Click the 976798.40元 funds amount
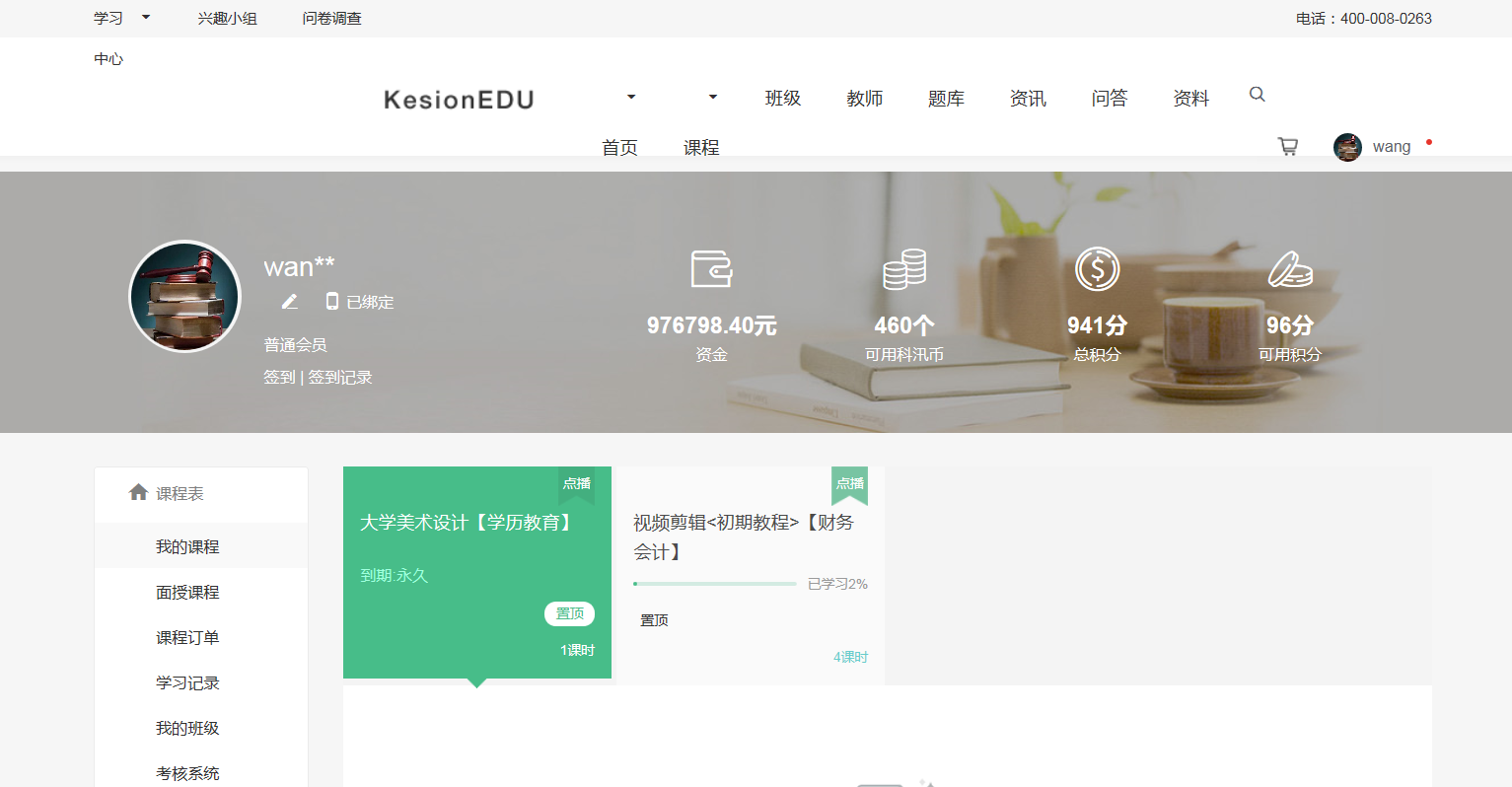 pos(711,325)
